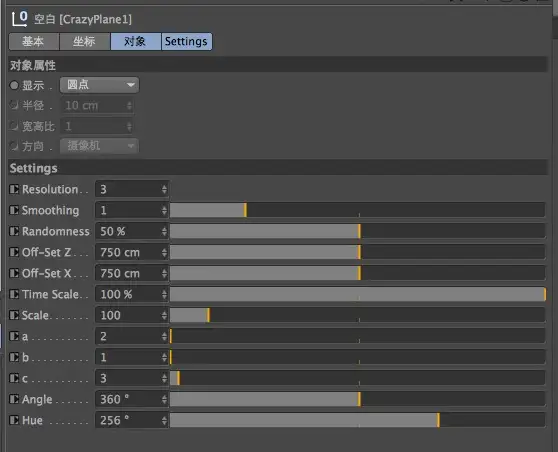Image resolution: width=558 pixels, height=452 pixels.
Task: Click the slider bar for parameter c
Action: 358,378
